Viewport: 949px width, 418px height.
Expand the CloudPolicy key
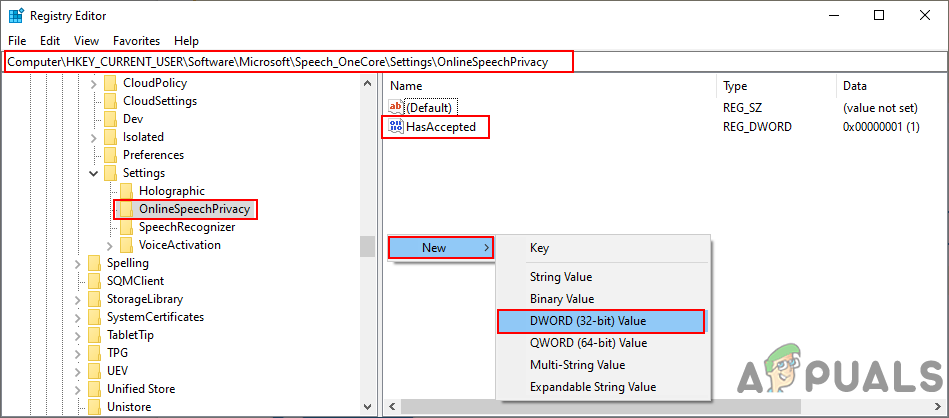(x=94, y=83)
